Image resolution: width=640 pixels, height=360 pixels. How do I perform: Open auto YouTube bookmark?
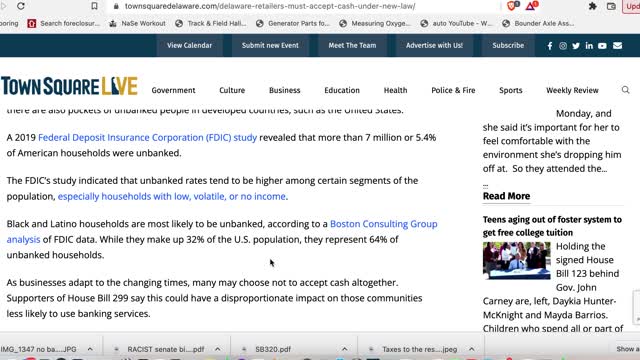pyautogui.click(x=456, y=24)
